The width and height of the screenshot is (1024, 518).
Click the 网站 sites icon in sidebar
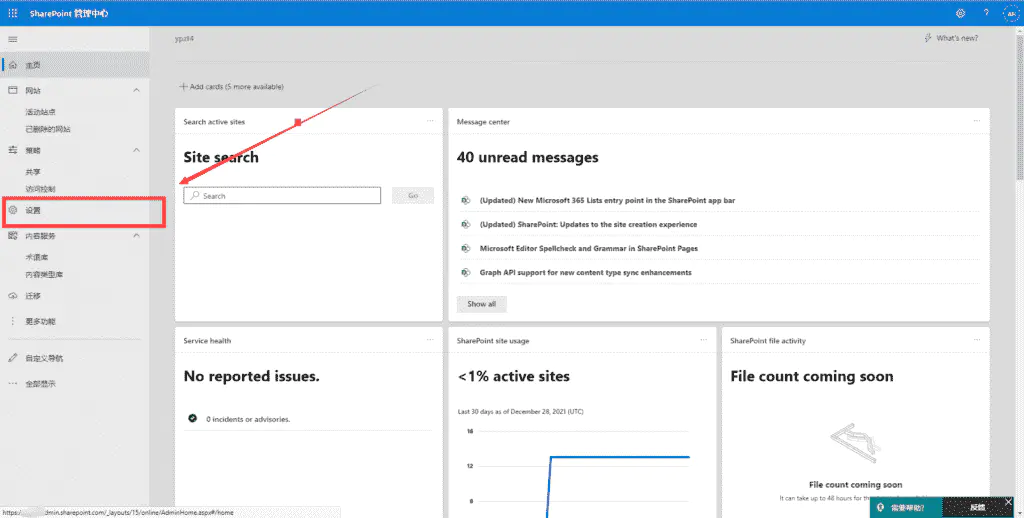coord(12,90)
